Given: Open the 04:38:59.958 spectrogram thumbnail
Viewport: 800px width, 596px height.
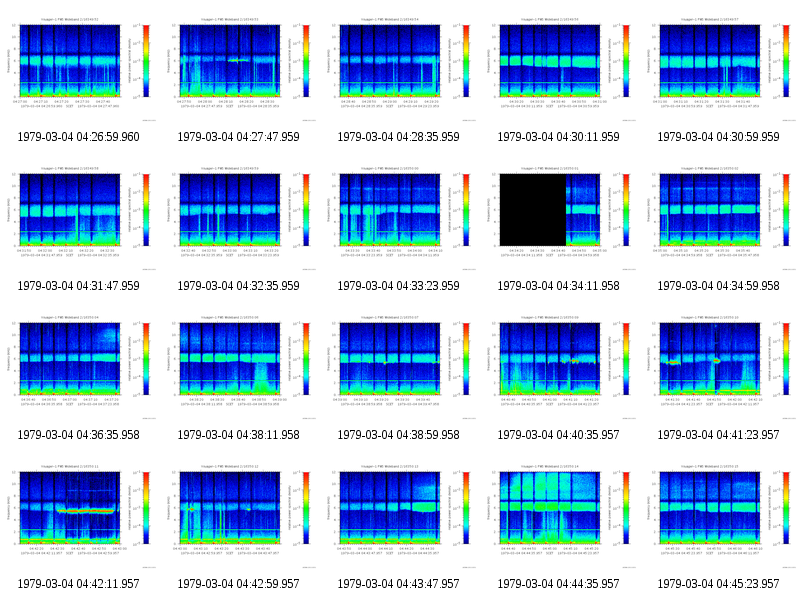Looking at the screenshot, I should point(398,367).
